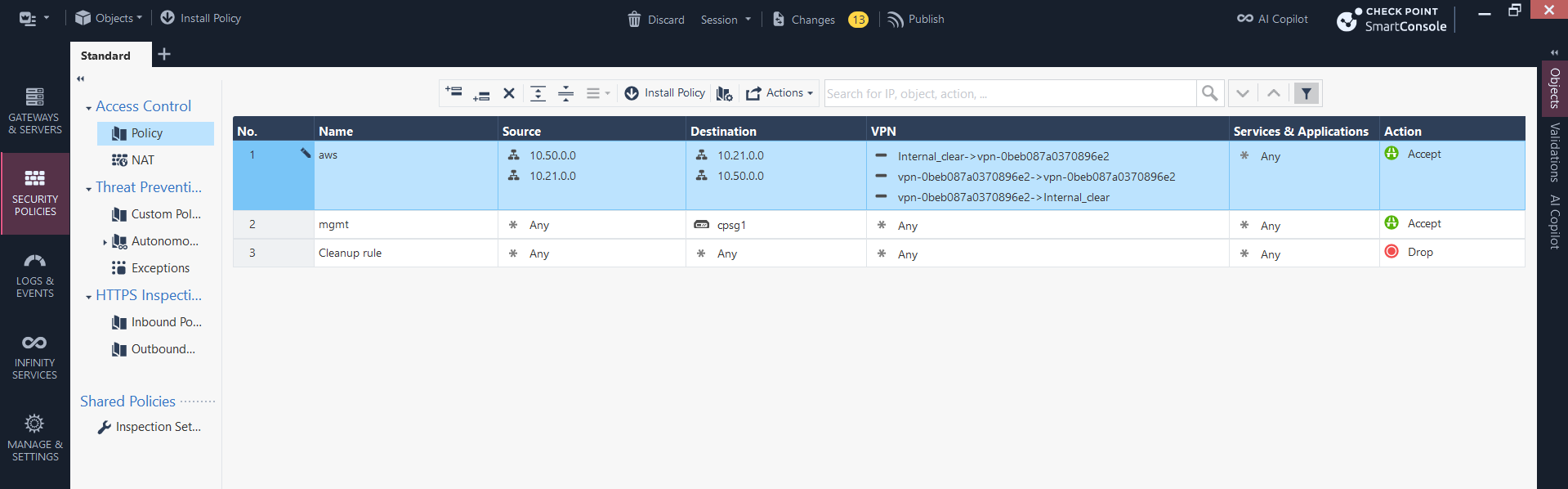Click Publish in the top bar
Viewport: 1568px width, 489px height.
(x=916, y=19)
